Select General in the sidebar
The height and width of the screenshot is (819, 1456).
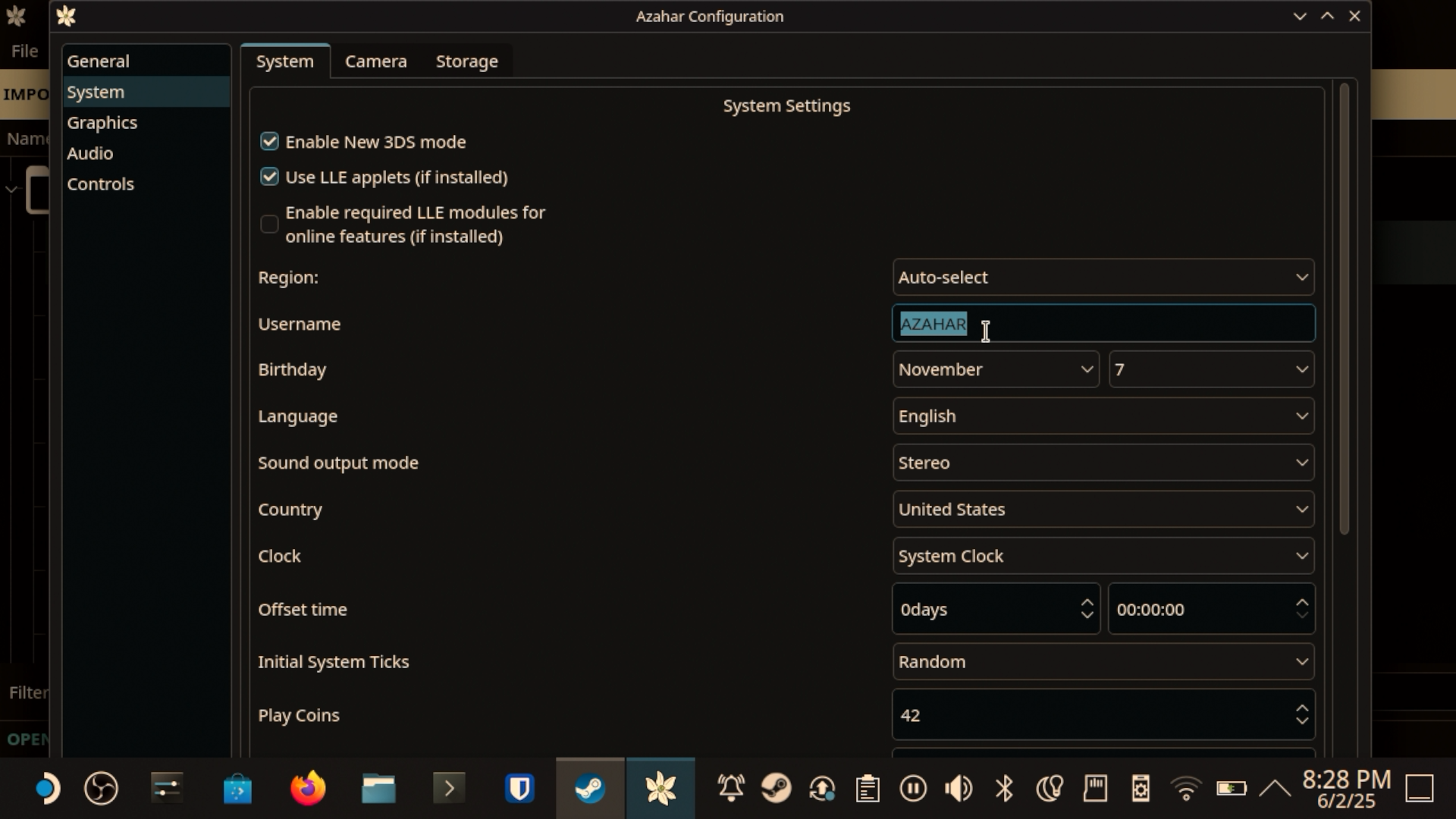pos(146,61)
